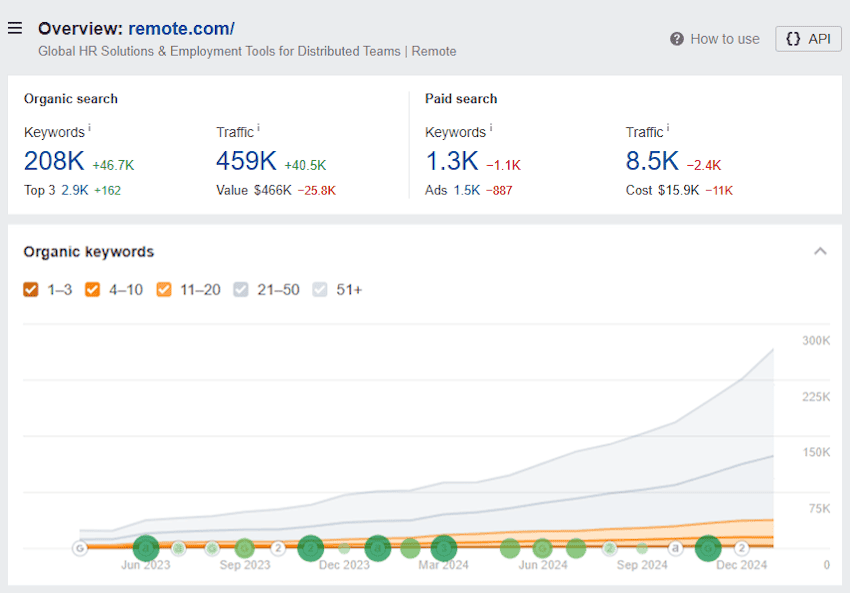The image size is (850, 593).
Task: Disable the 11–20 positions checkbox
Action: pyautogui.click(x=164, y=290)
